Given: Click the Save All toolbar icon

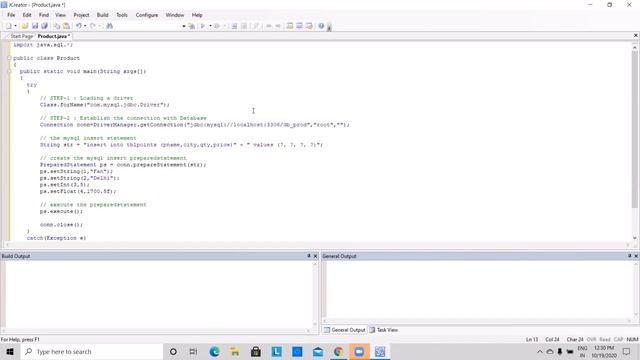Looking at the screenshot, I should (x=44, y=26).
